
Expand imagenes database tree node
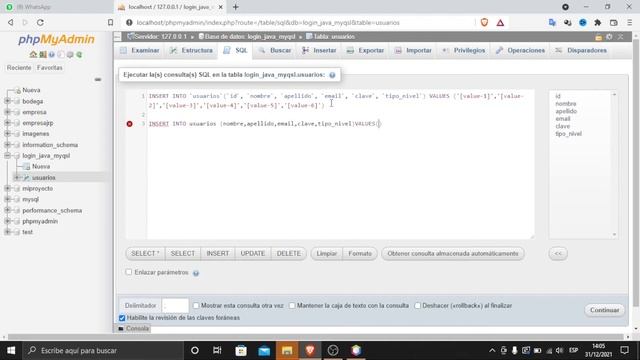point(7,133)
